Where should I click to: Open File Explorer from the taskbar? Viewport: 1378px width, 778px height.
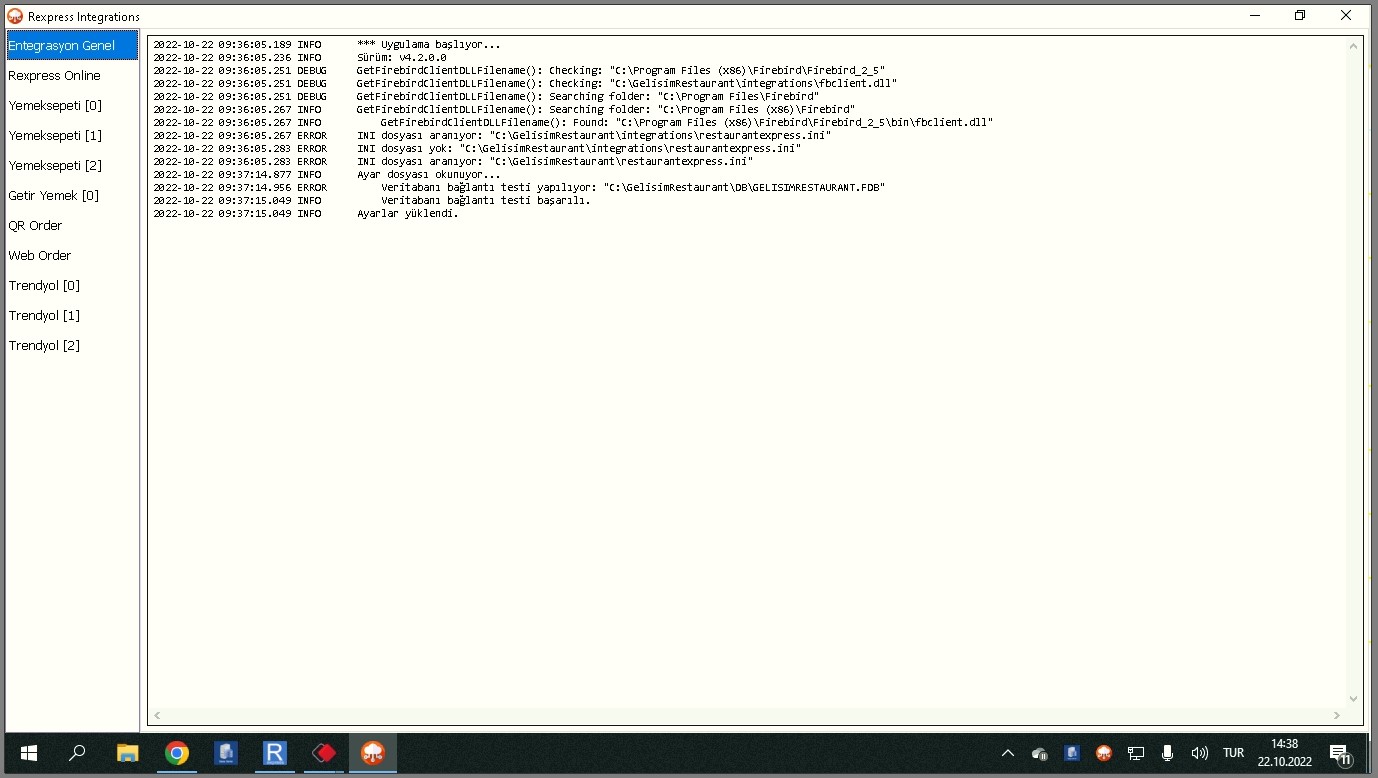tap(127, 753)
